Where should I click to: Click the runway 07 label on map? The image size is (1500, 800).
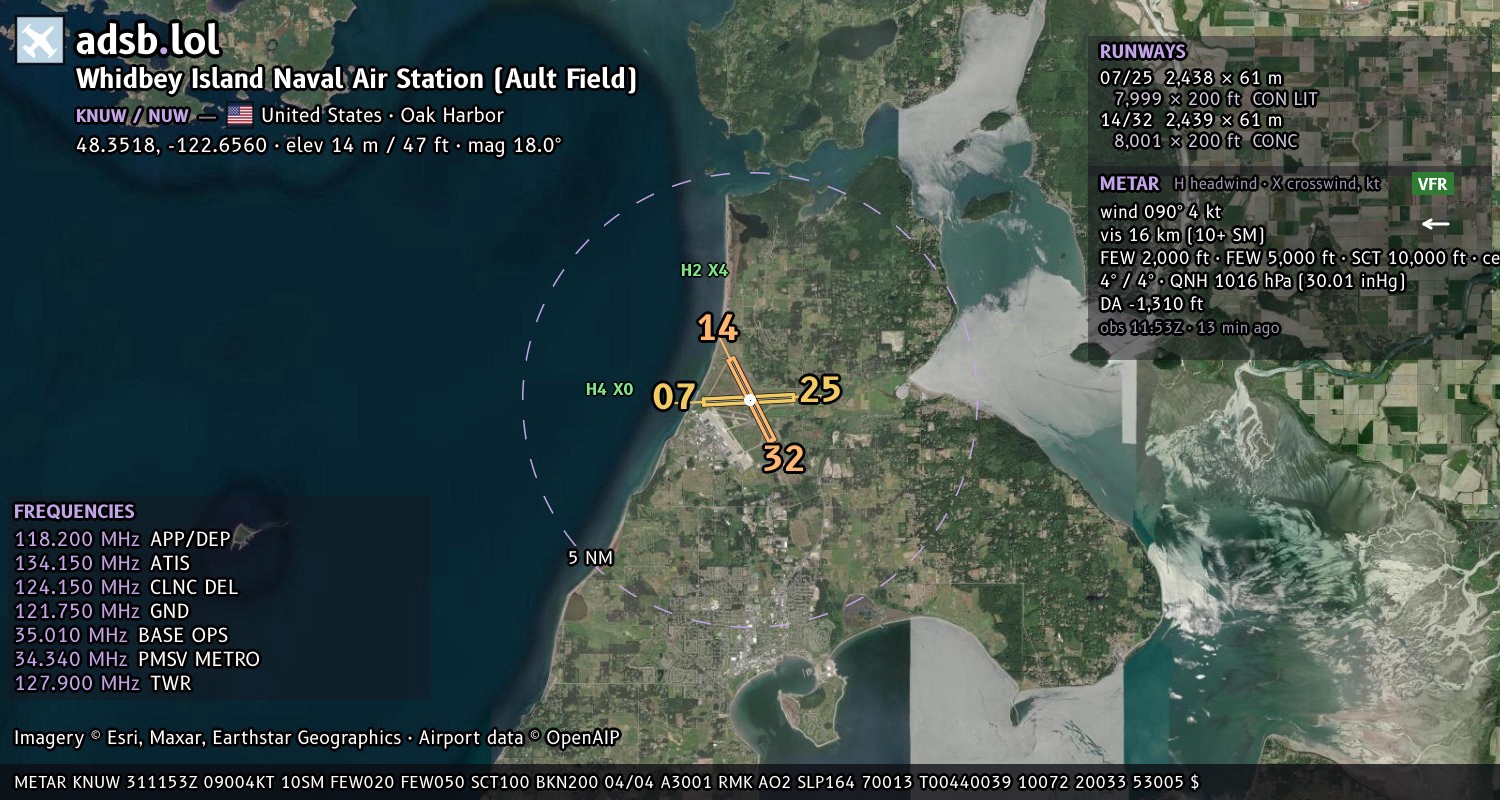[x=674, y=397]
